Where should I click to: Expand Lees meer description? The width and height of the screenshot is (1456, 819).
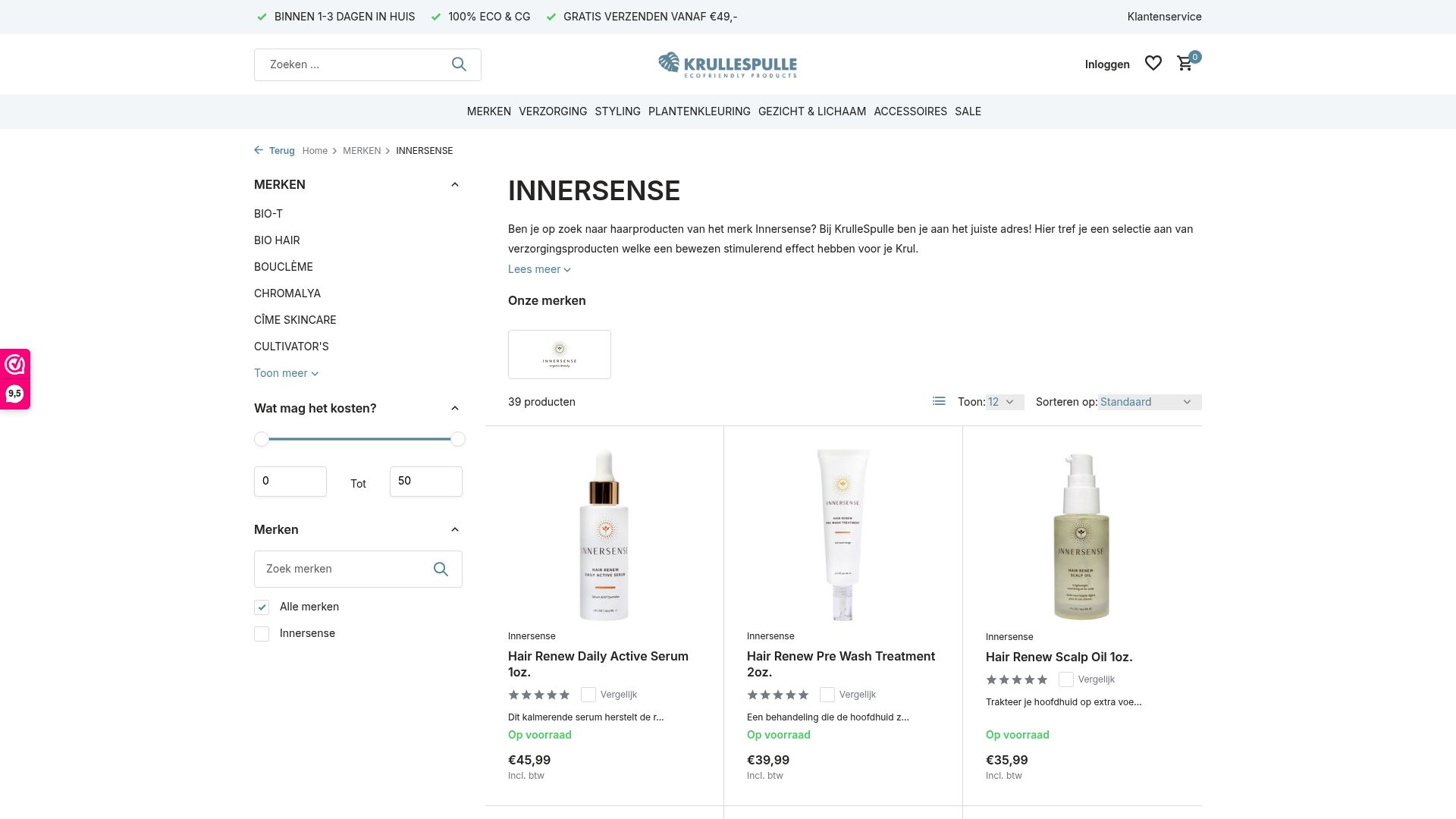(x=539, y=269)
